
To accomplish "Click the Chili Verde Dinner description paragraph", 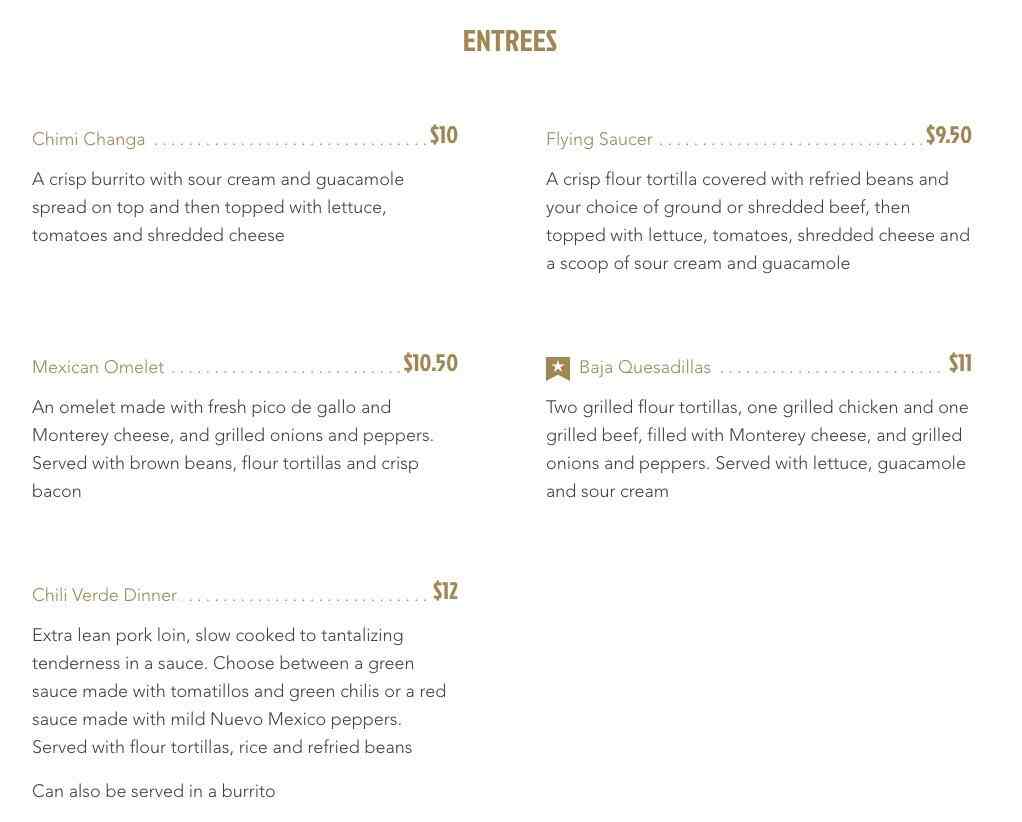I will [x=239, y=691].
